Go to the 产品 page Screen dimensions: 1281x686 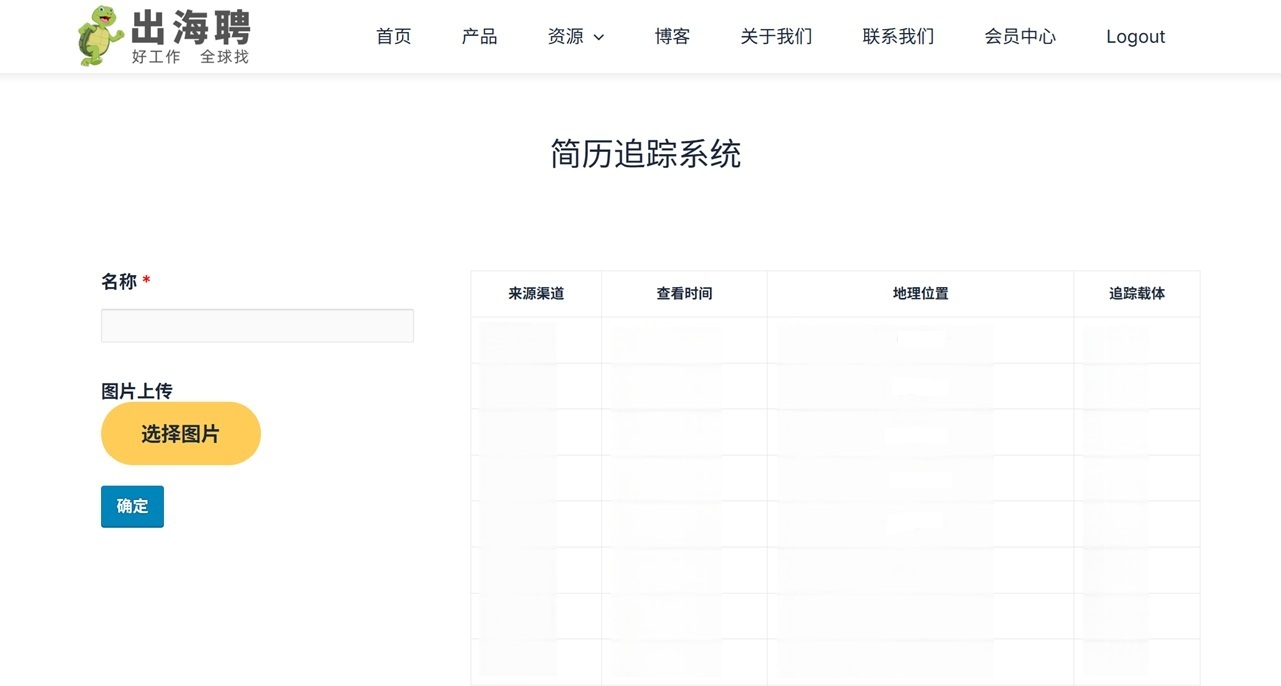(x=479, y=37)
